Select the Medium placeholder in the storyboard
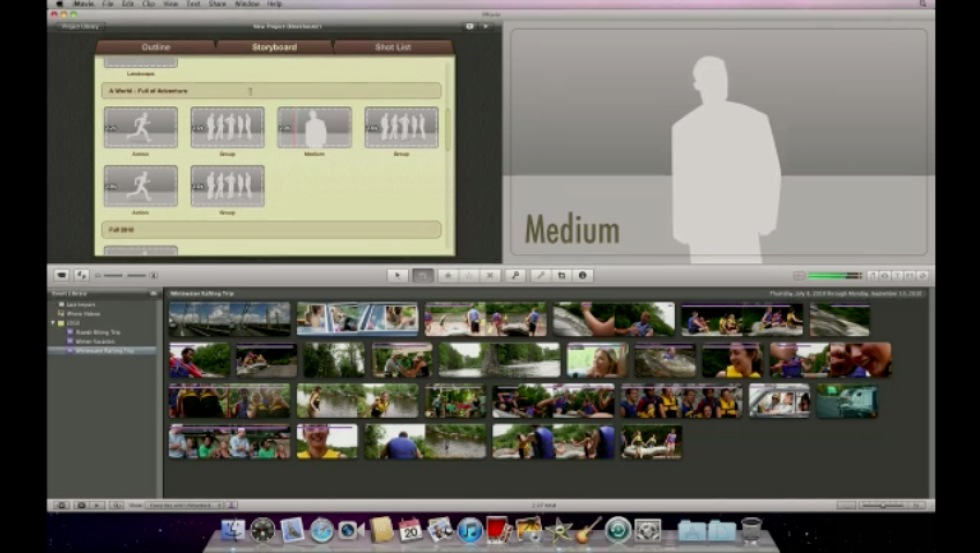Viewport: 980px width, 553px height. click(x=314, y=128)
